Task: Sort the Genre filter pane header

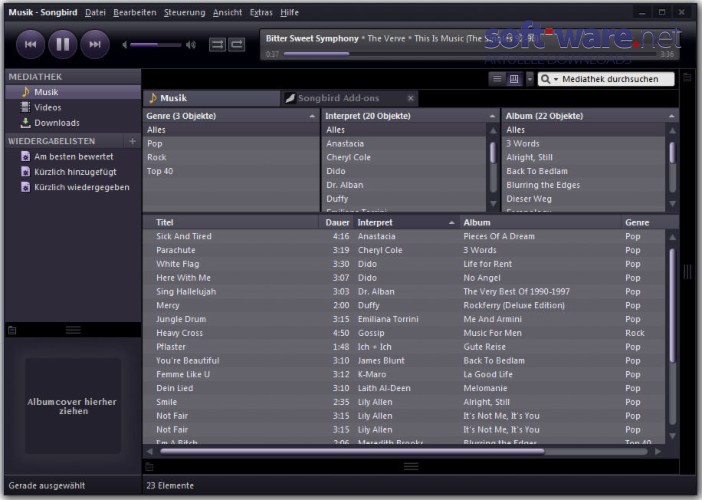Action: tap(231, 116)
